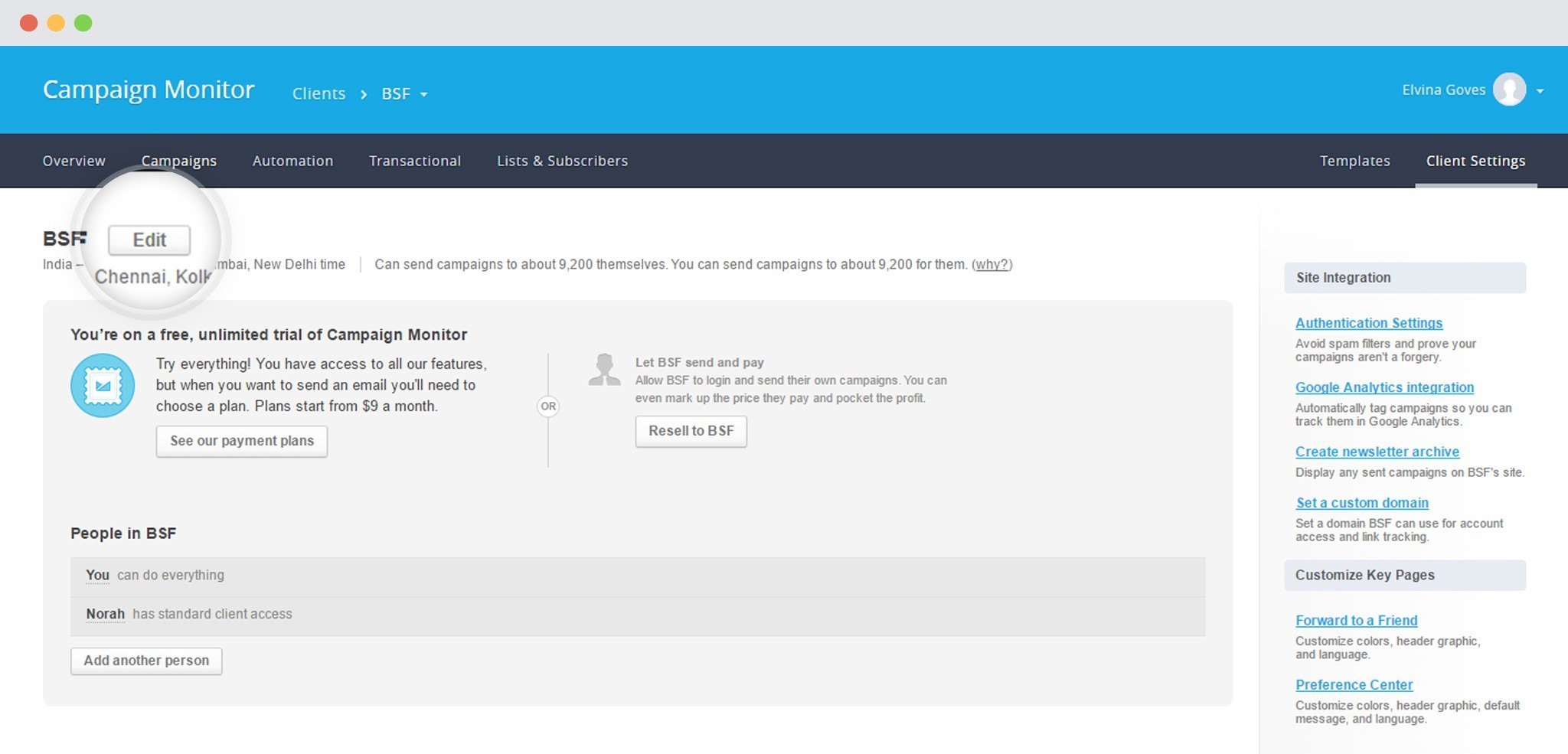Click the OR divider label
The width and height of the screenshot is (1568, 754).
(x=548, y=406)
